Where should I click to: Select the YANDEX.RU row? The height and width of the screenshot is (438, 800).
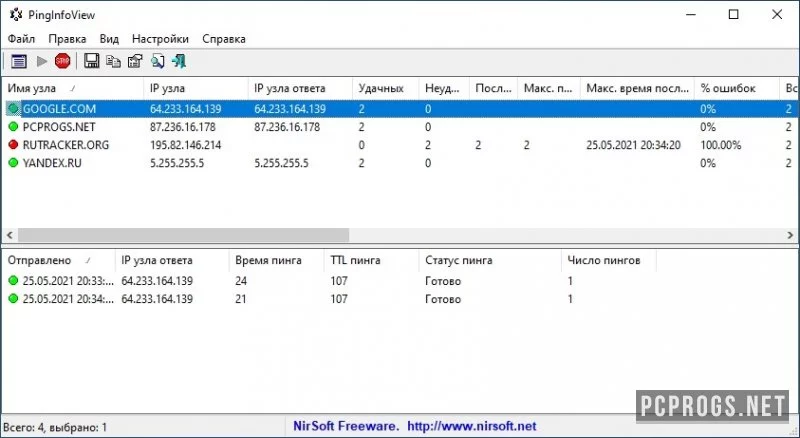(x=400, y=163)
